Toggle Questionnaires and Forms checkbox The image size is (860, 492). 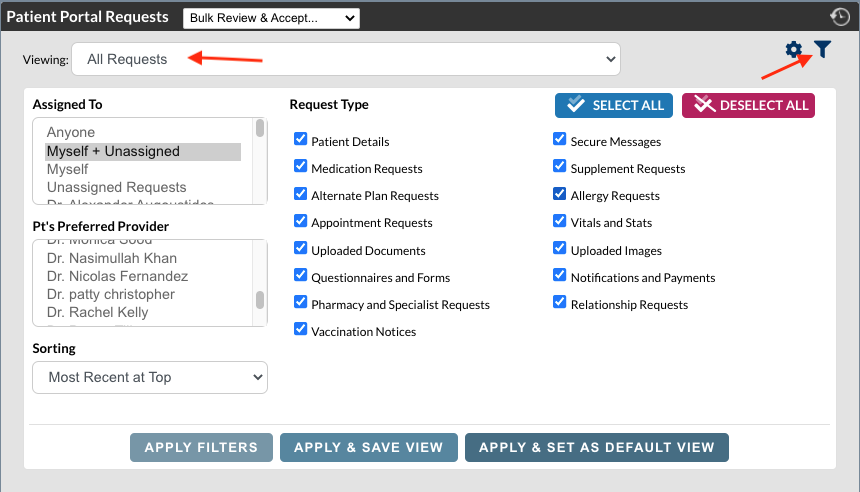[x=301, y=275]
